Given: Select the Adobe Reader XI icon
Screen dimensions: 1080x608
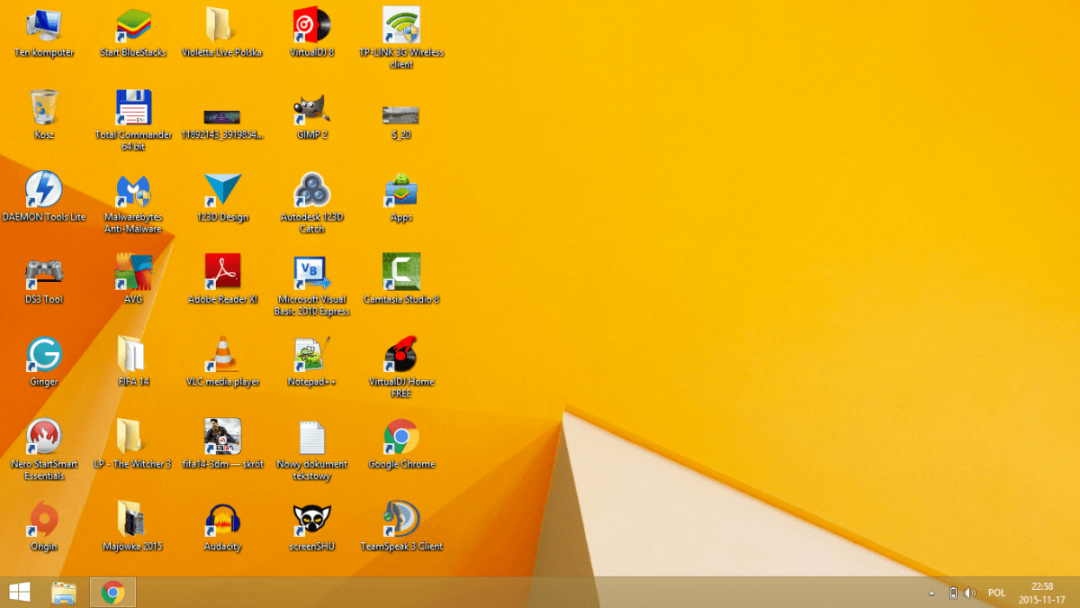Looking at the screenshot, I should pos(222,273).
